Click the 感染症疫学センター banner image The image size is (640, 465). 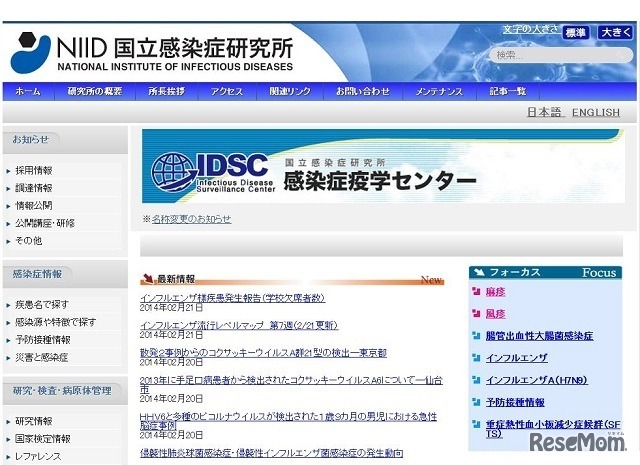tap(383, 166)
